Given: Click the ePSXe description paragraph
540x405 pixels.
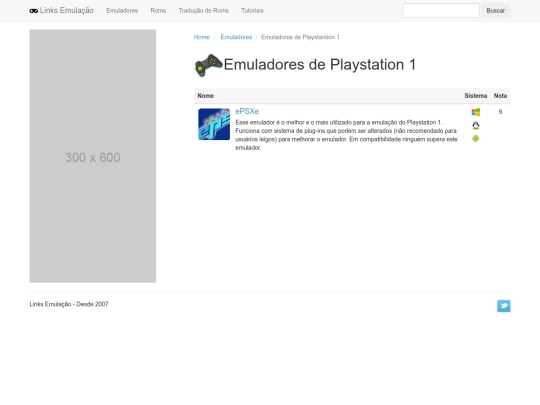Looking at the screenshot, I should tap(346, 135).
